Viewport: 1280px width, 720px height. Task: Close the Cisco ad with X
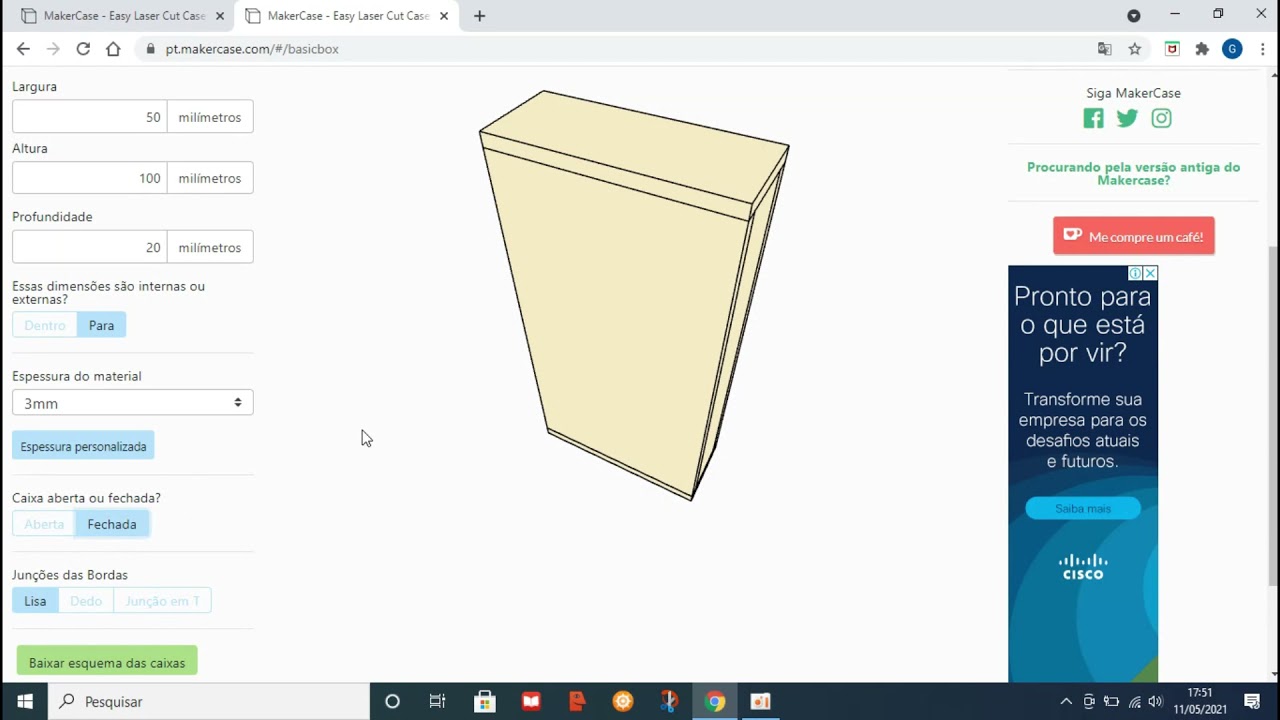(1150, 273)
